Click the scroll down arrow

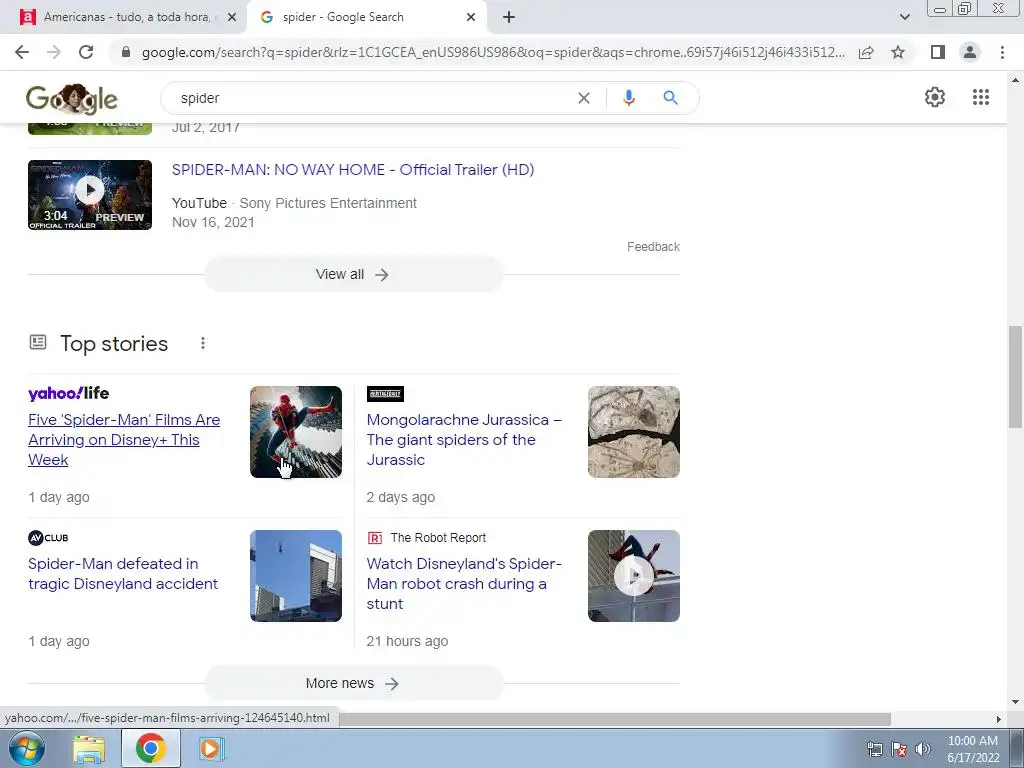(x=1015, y=703)
